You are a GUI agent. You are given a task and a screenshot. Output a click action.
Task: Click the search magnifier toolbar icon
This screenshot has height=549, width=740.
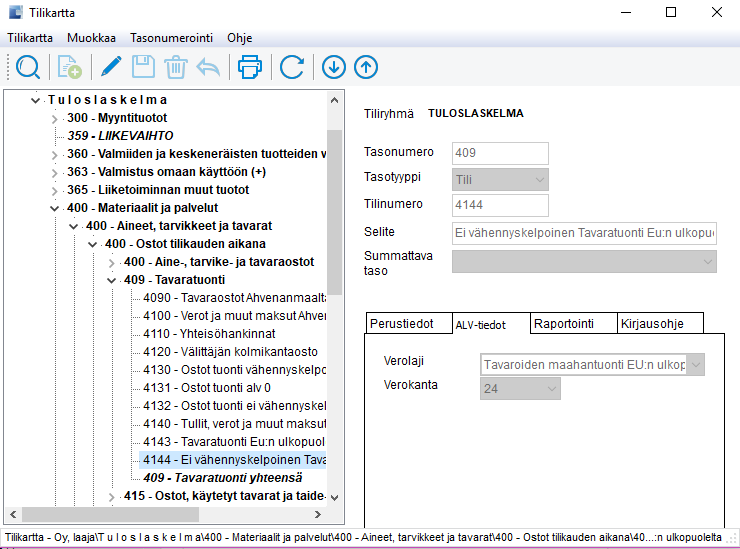(x=28, y=67)
